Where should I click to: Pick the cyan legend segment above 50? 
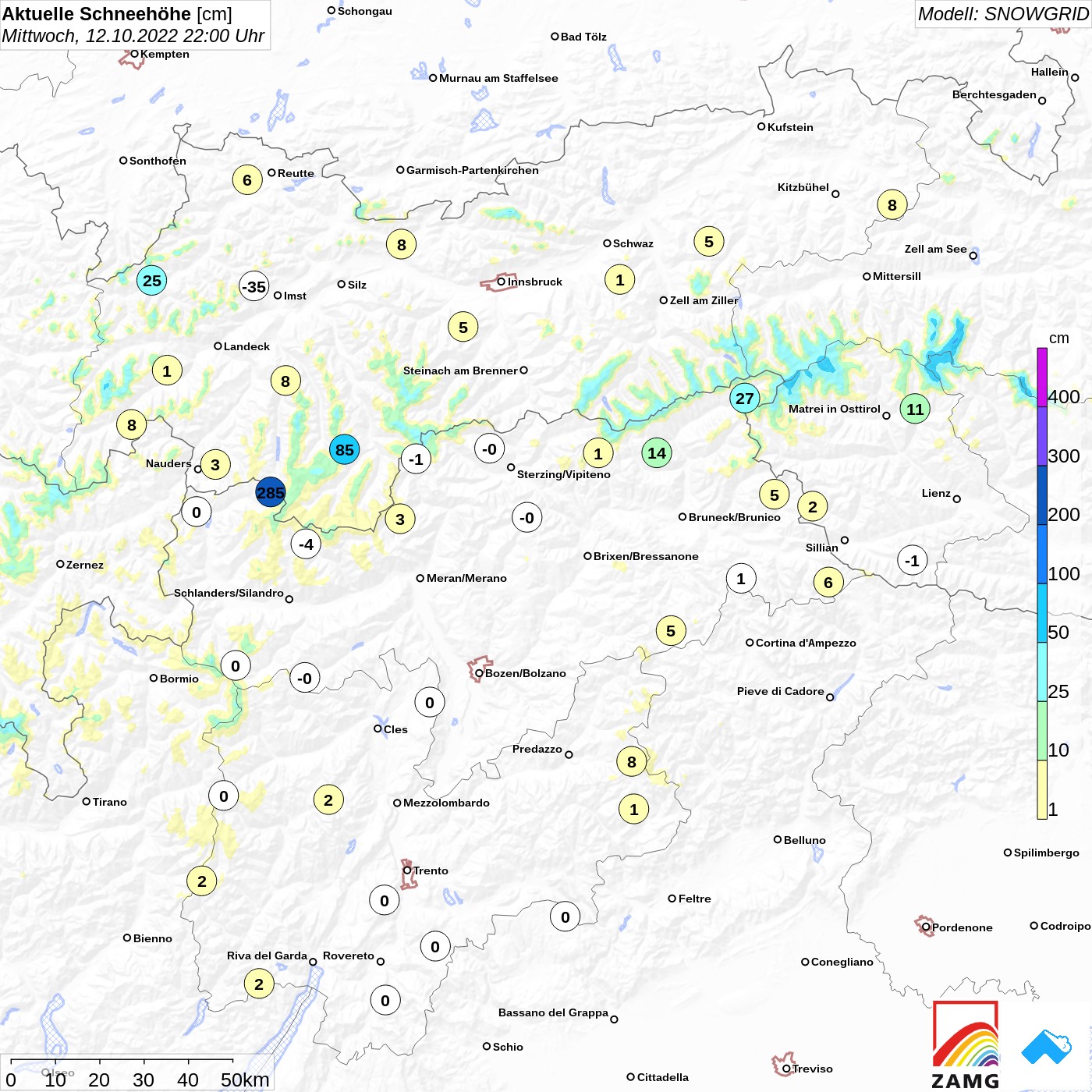pyautogui.click(x=1042, y=613)
